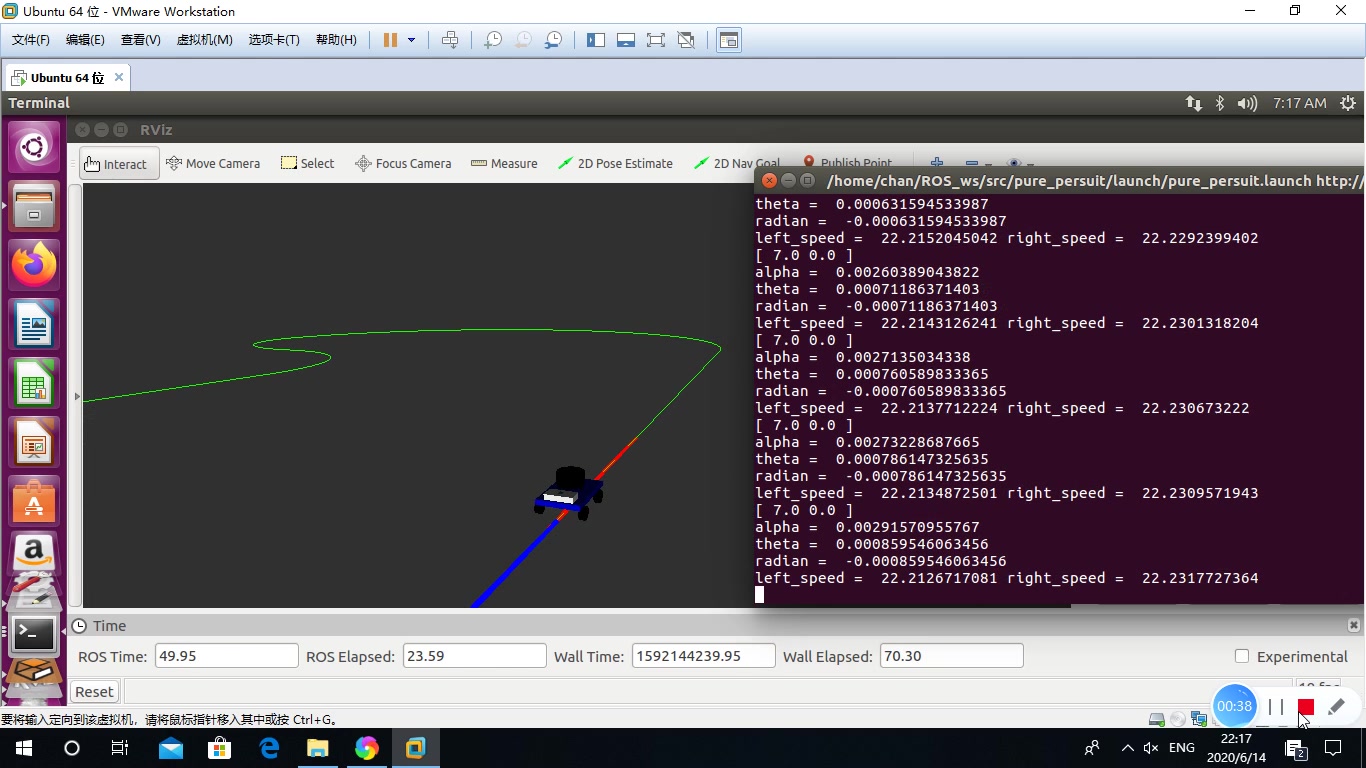Show hidden system tray icons
1366x768 pixels.
coord(1128,748)
